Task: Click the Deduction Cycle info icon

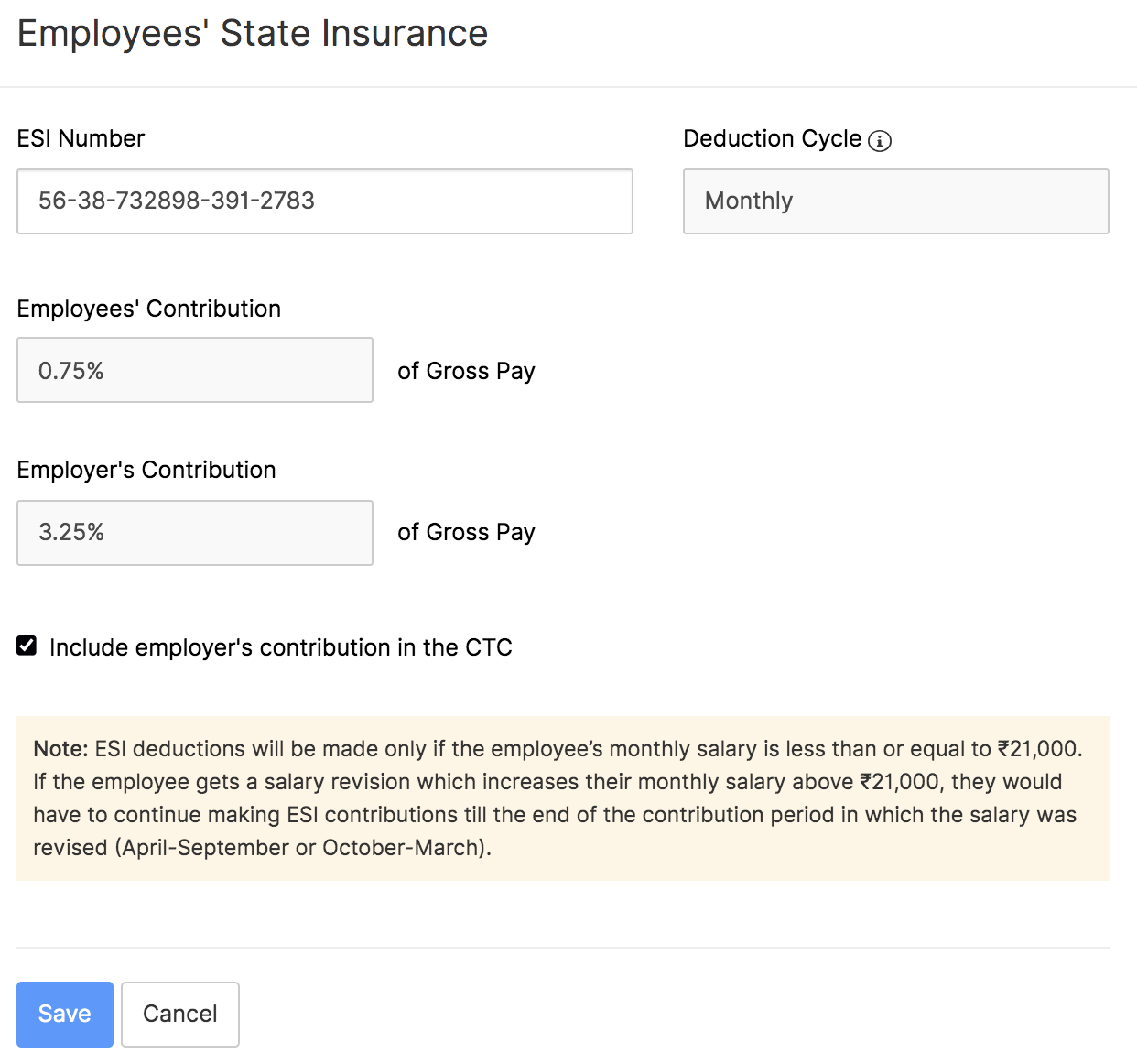Action: click(879, 140)
